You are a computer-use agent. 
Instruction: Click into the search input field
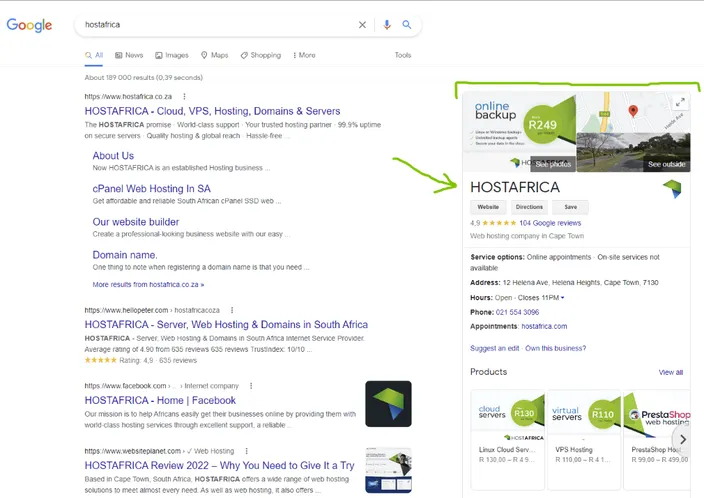pyautogui.click(x=218, y=25)
